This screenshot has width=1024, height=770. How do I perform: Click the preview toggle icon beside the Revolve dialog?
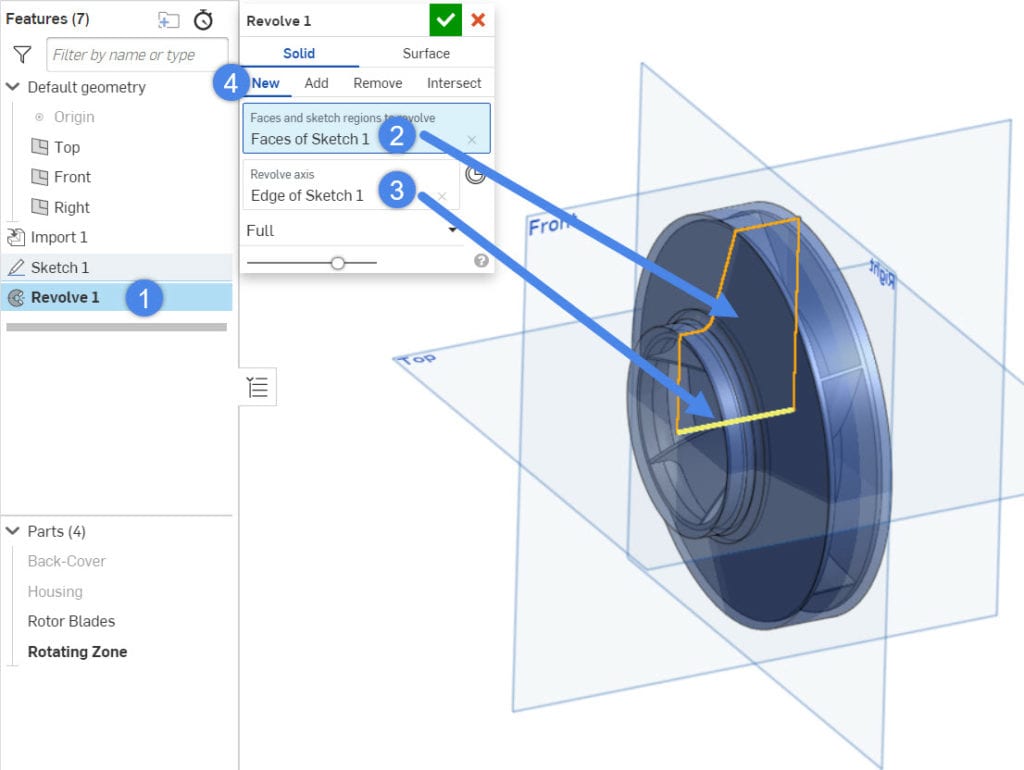click(x=477, y=175)
